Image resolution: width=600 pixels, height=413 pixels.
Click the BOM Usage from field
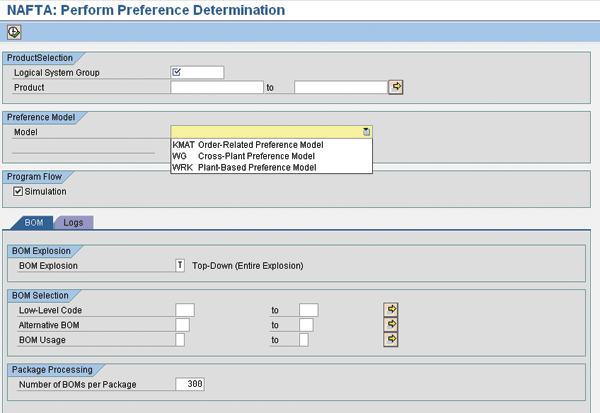[x=180, y=340]
